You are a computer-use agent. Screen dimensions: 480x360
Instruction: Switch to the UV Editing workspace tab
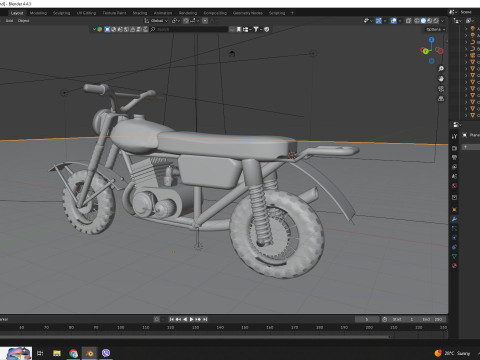(x=86, y=13)
